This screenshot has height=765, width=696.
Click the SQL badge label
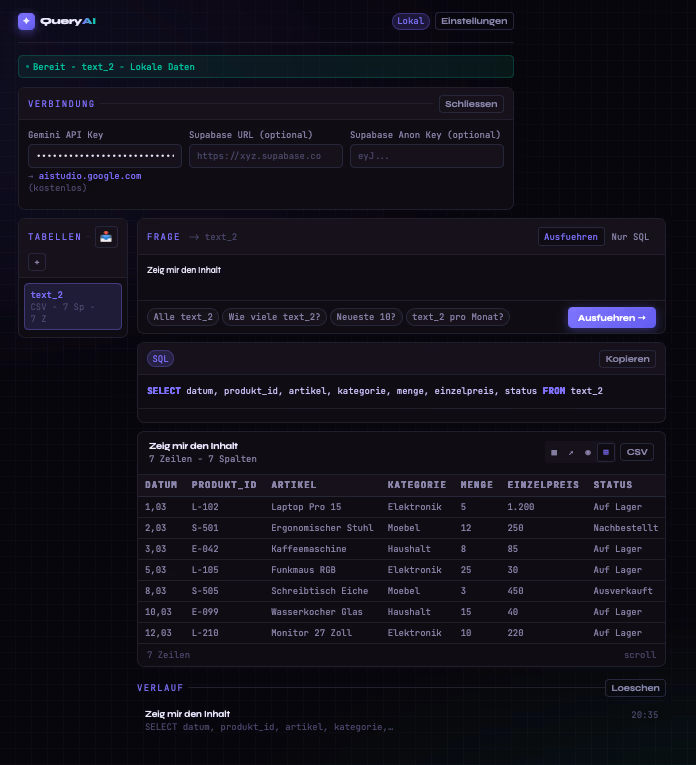tap(160, 359)
